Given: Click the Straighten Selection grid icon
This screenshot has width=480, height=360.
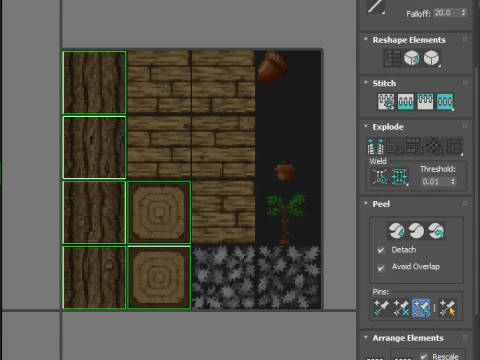Looking at the screenshot, I should [392, 58].
